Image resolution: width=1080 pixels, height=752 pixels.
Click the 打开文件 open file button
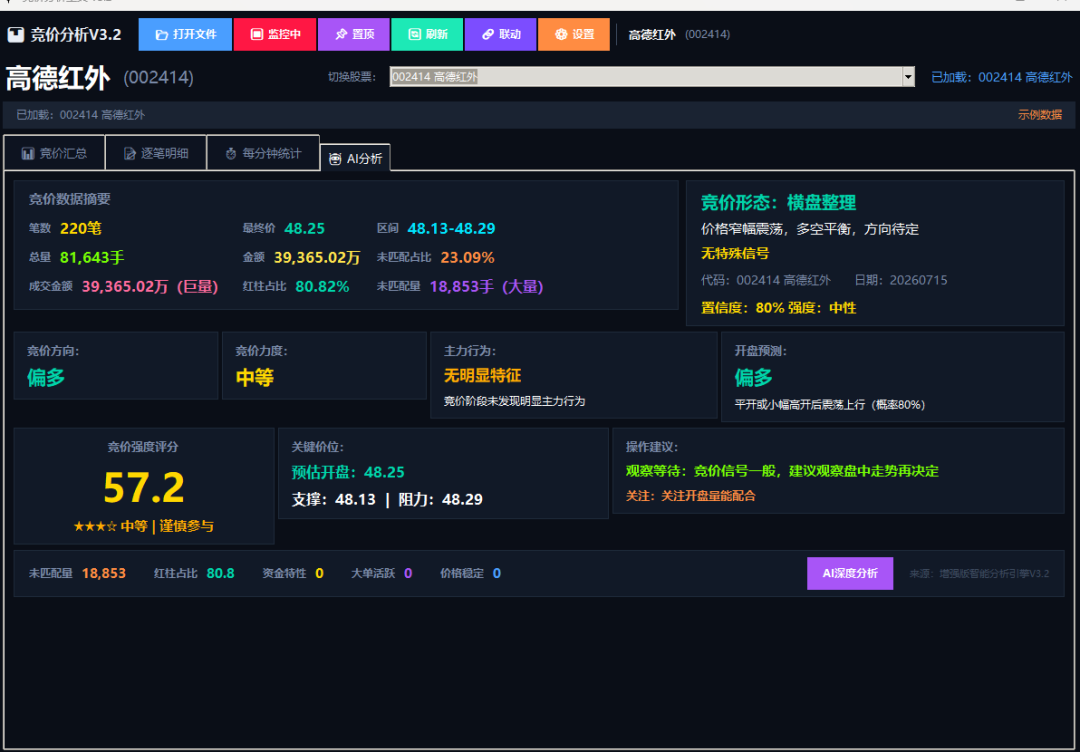pyautogui.click(x=185, y=34)
